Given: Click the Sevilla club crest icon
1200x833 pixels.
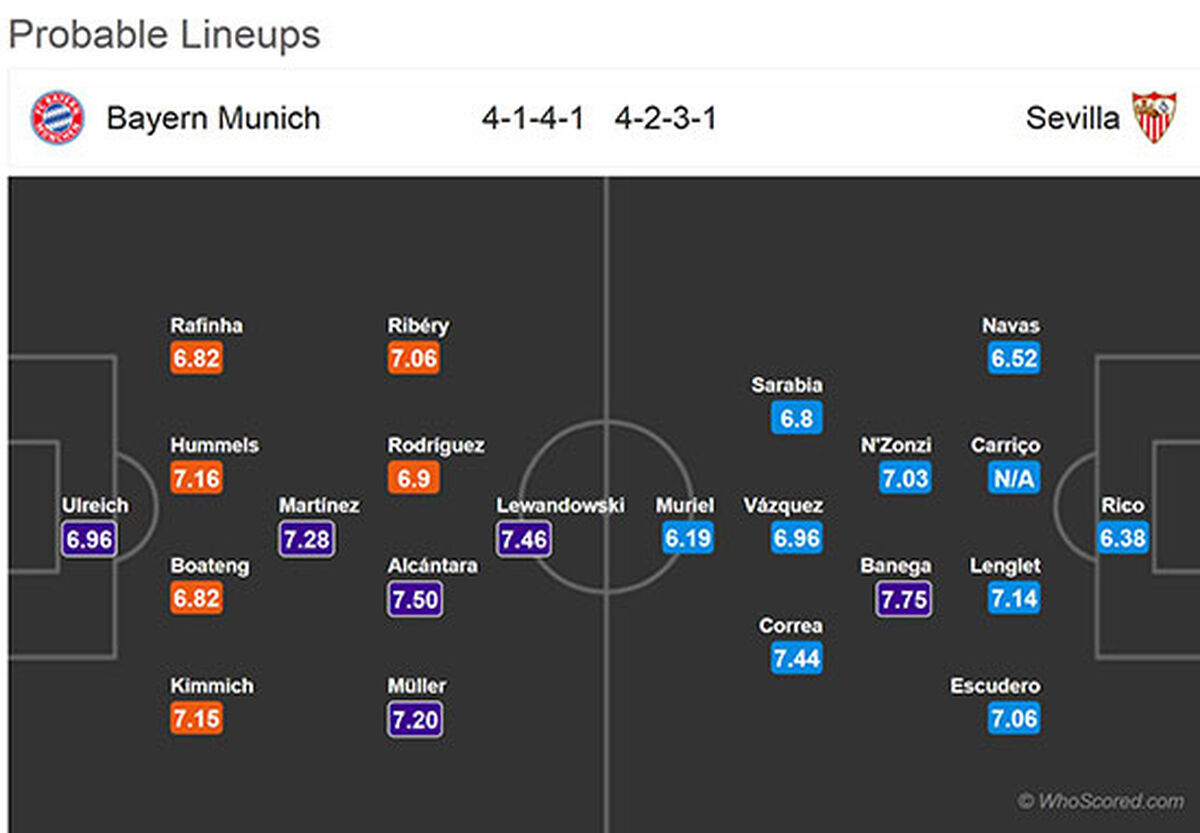Looking at the screenshot, I should point(1154,117).
